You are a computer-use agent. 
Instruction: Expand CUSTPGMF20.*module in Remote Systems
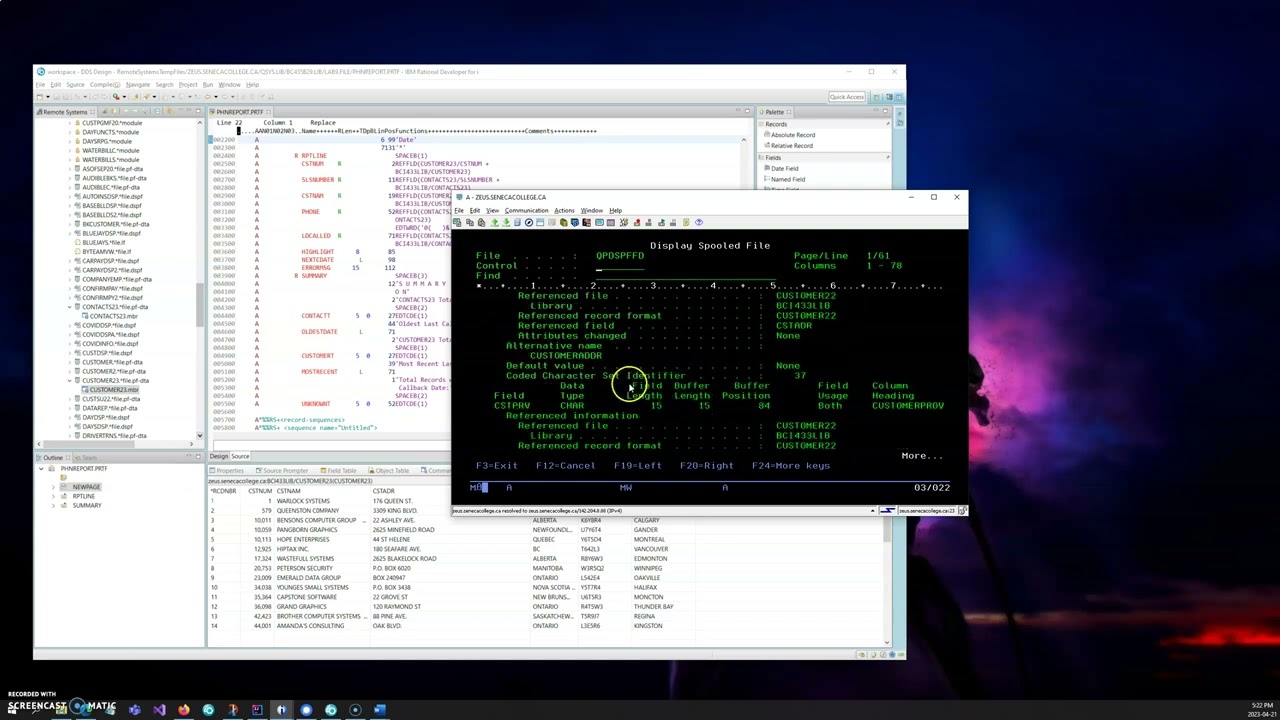tap(70, 122)
